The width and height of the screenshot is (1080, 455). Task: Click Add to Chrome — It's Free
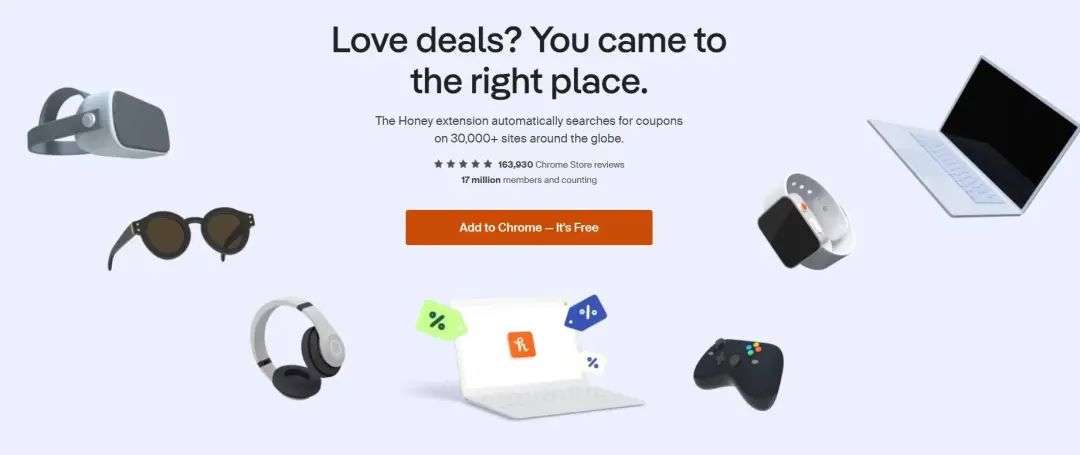[529, 227]
